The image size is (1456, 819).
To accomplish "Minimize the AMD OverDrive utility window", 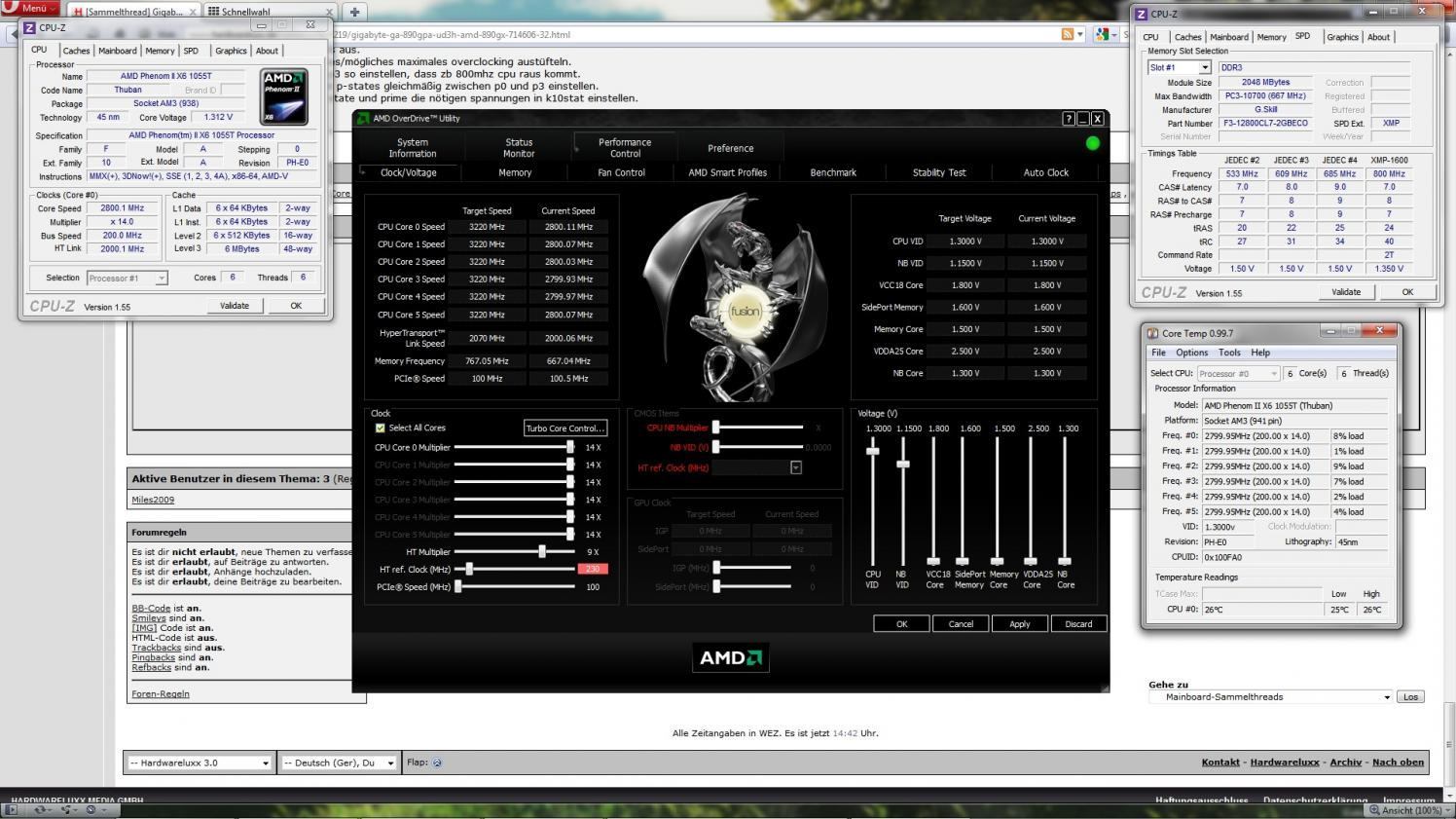I will click(1083, 119).
